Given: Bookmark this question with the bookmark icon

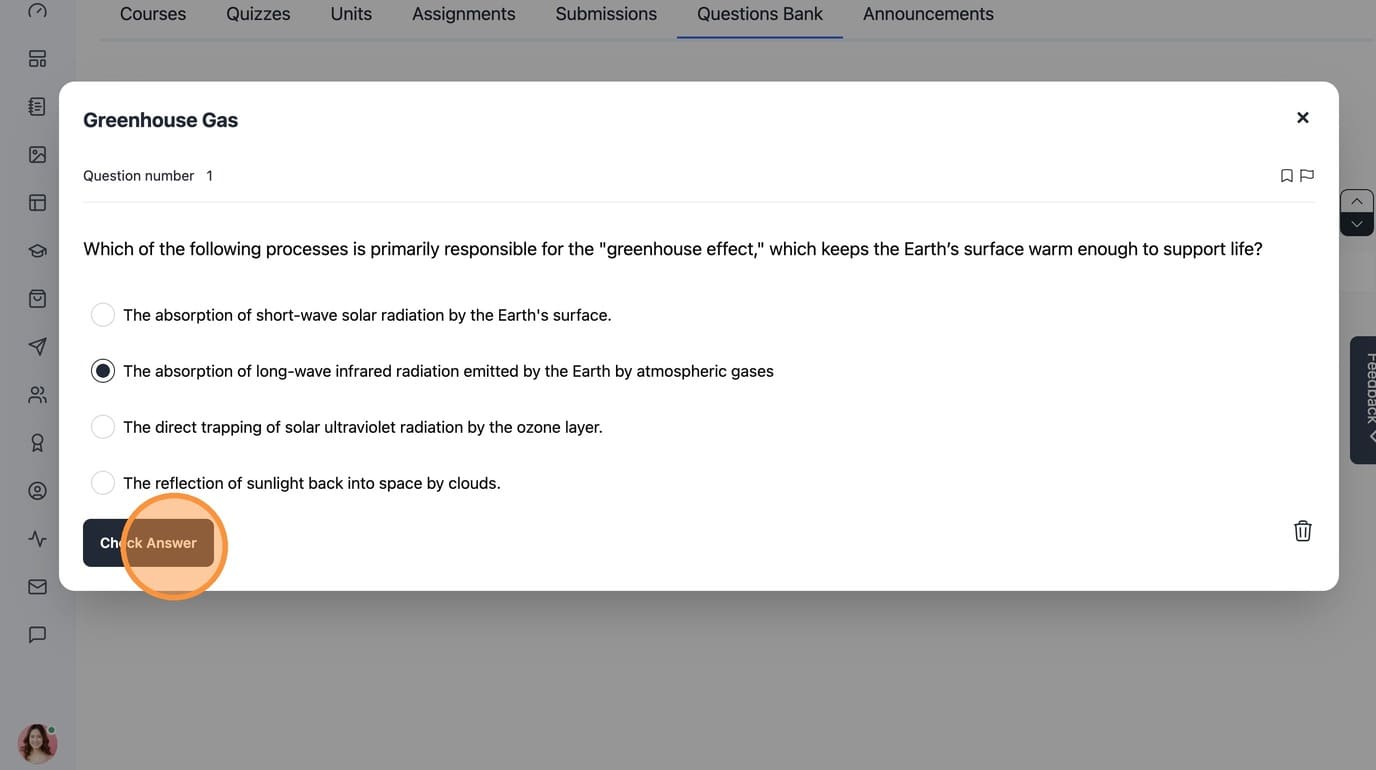Looking at the screenshot, I should tap(1287, 176).
